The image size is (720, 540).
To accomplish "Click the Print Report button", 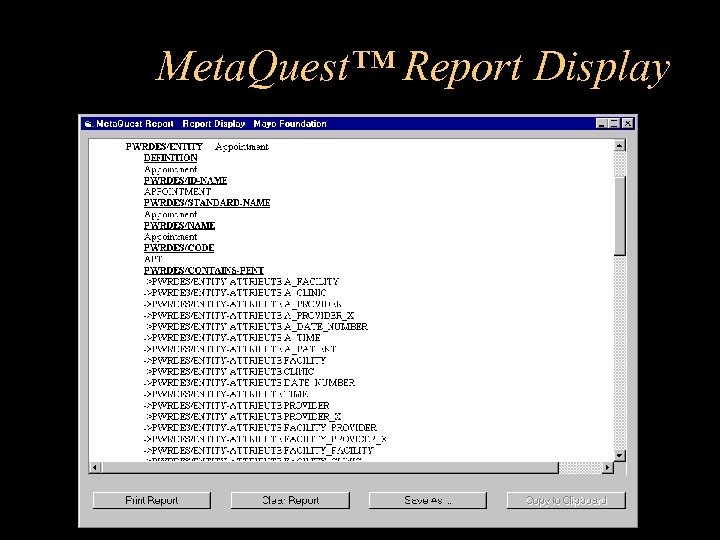I will pyautogui.click(x=152, y=500).
